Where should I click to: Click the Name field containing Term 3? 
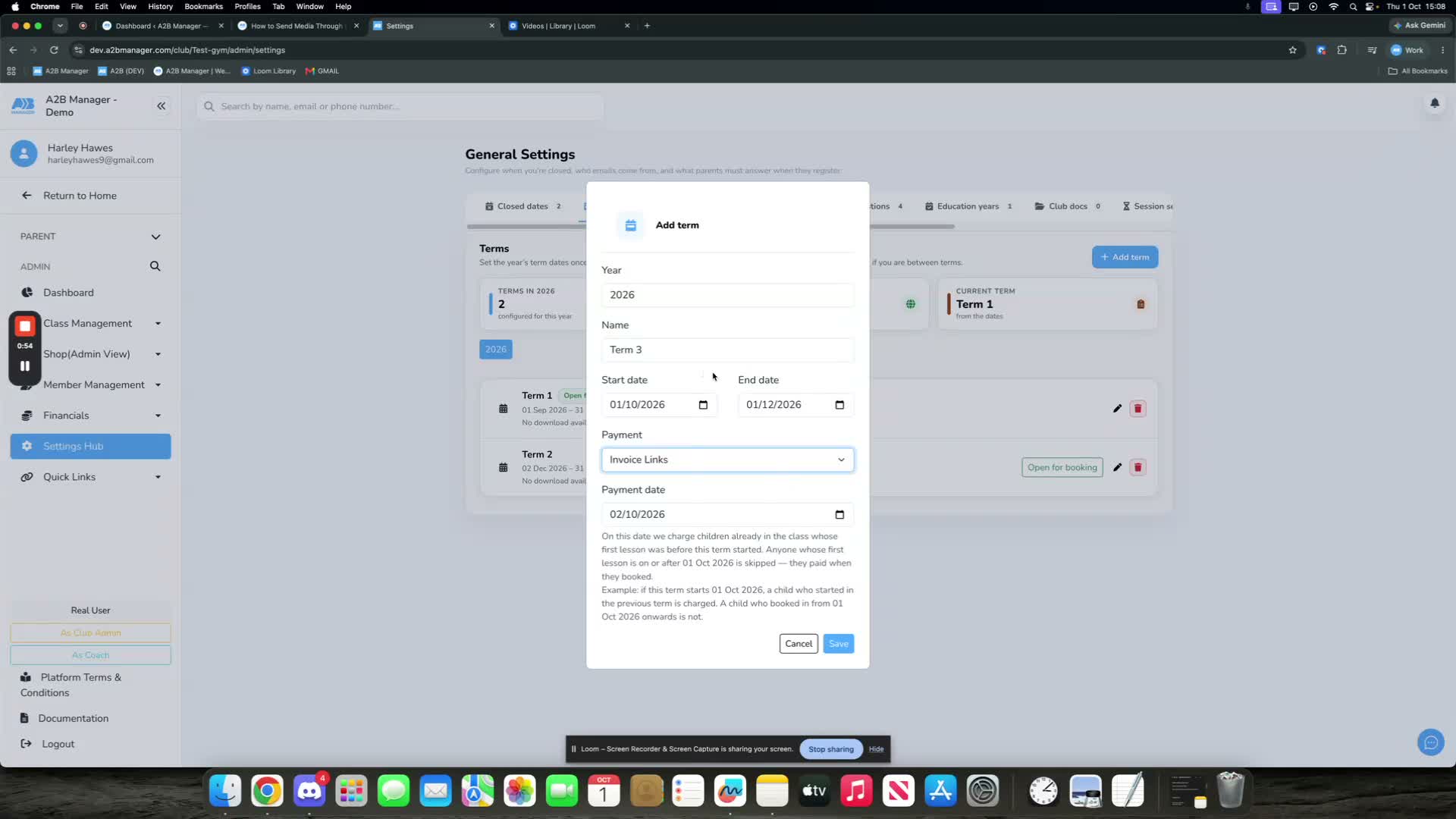(727, 350)
